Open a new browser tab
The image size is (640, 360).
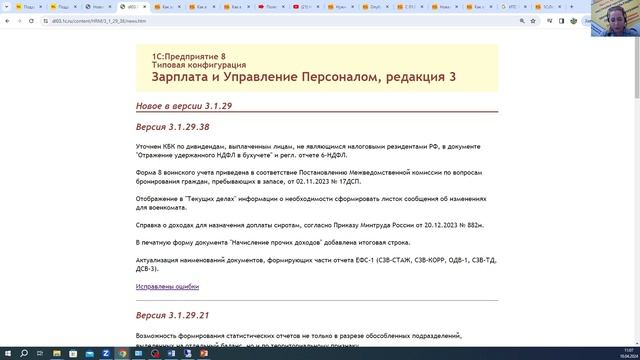[571, 7]
